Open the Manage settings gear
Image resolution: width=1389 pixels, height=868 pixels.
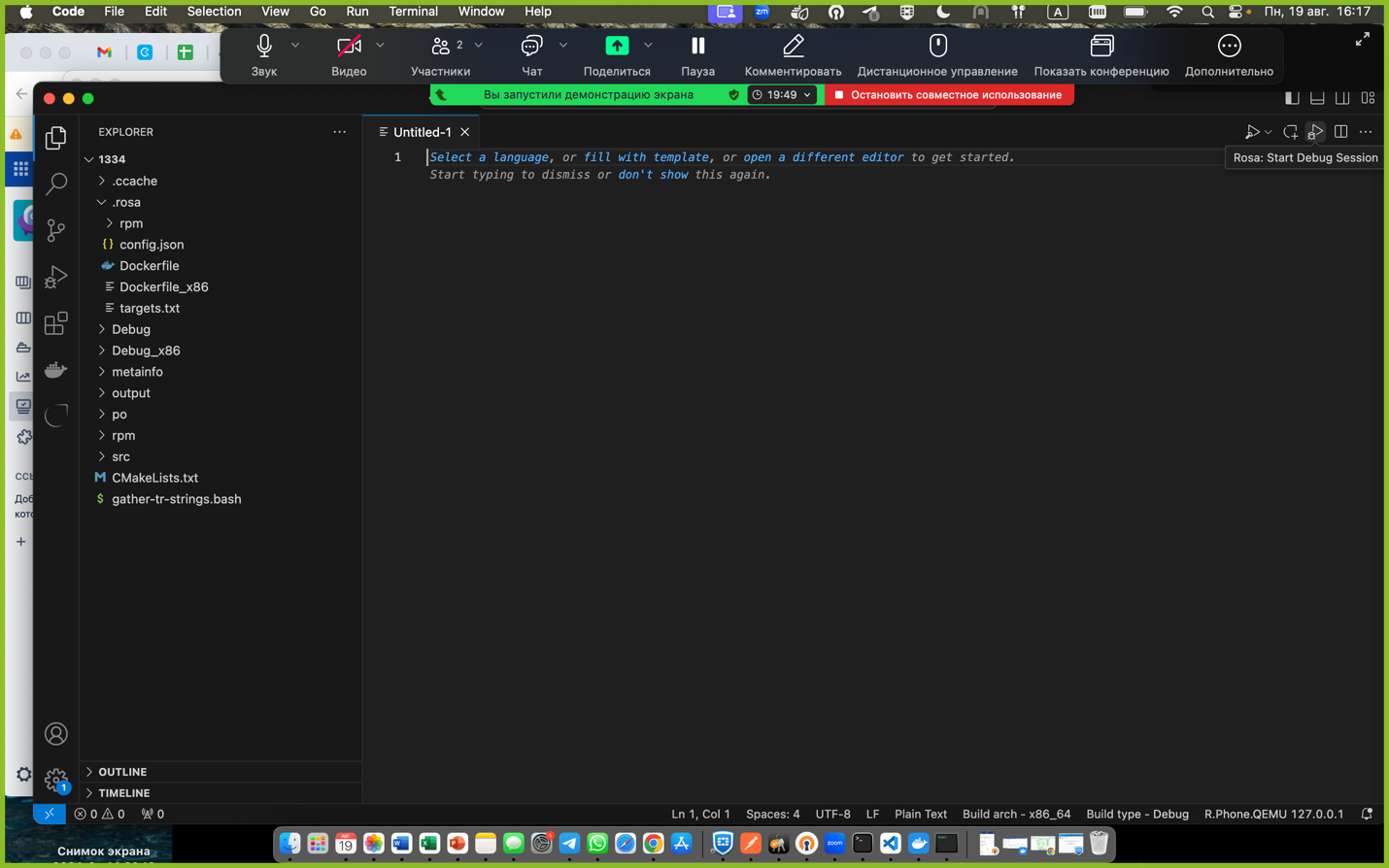pyautogui.click(x=56, y=779)
